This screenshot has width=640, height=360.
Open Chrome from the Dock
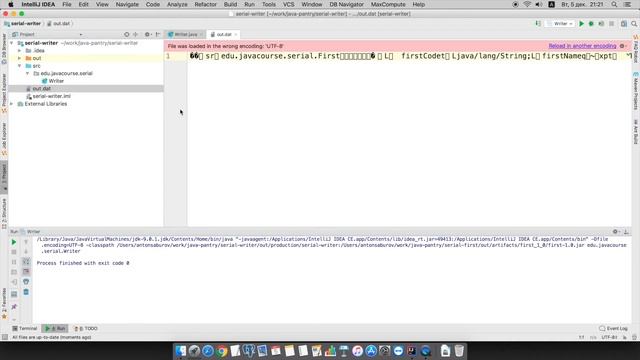222,351
